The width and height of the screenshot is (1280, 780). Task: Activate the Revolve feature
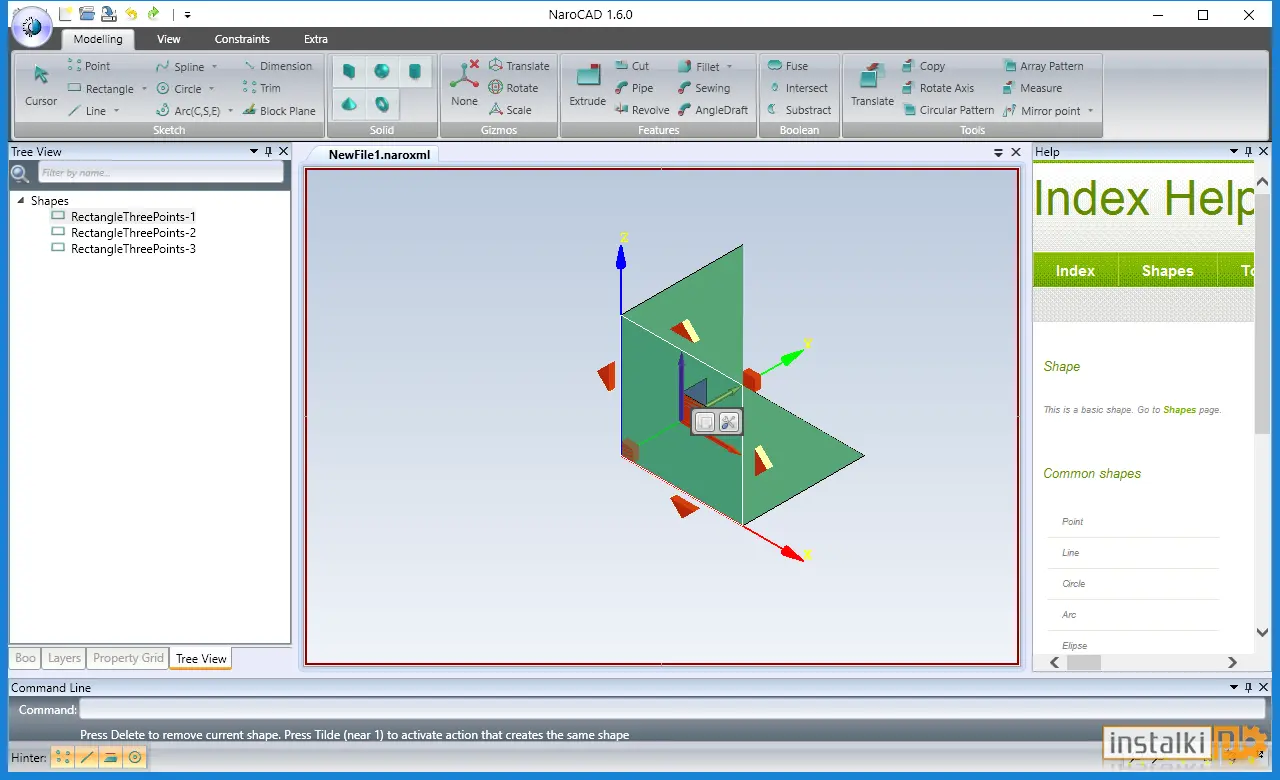pos(642,110)
